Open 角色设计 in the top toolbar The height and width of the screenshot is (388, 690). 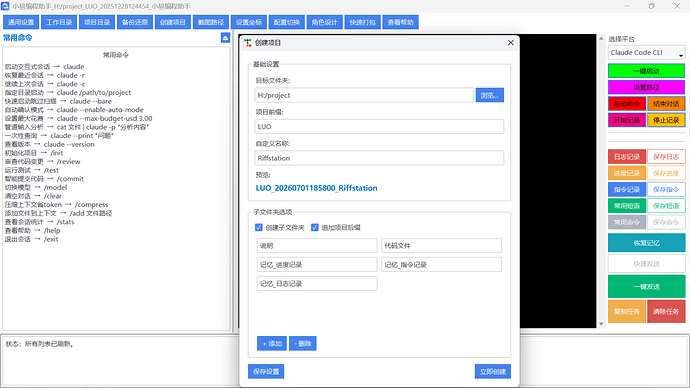coord(324,22)
